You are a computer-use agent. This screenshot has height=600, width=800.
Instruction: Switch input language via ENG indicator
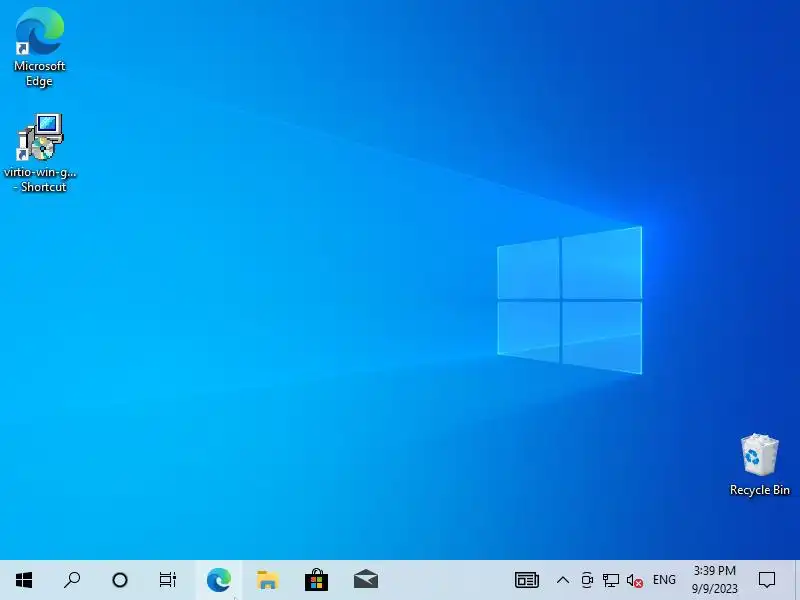[664, 580]
